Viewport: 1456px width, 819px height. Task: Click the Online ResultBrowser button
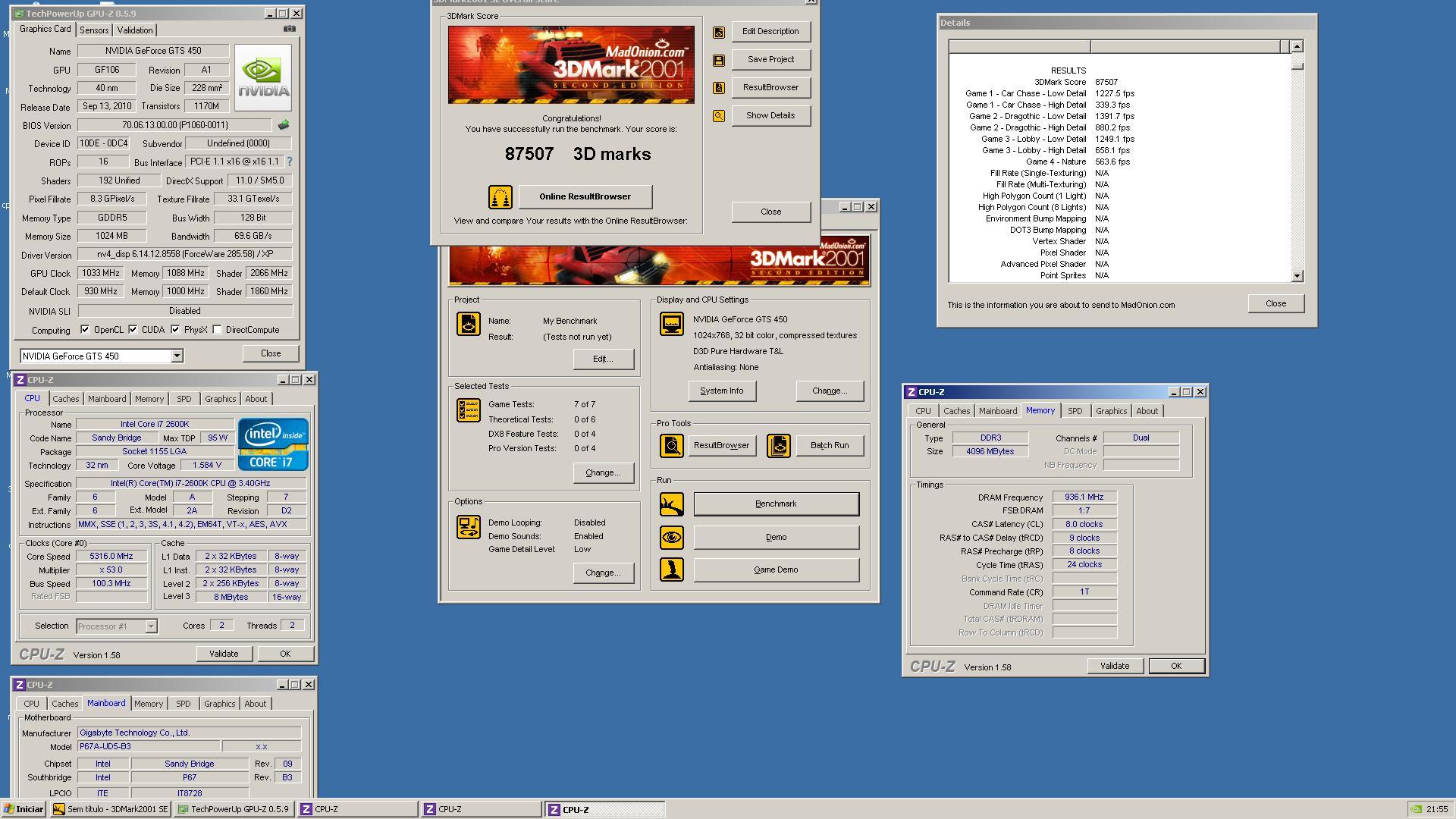pyautogui.click(x=585, y=197)
